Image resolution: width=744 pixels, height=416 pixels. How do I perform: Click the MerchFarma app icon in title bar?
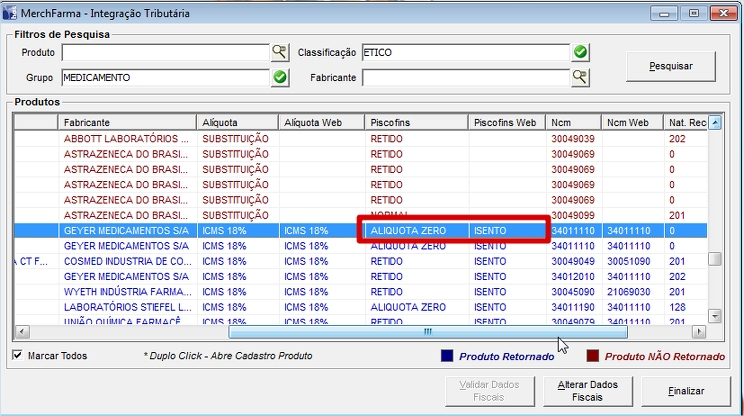[10, 13]
